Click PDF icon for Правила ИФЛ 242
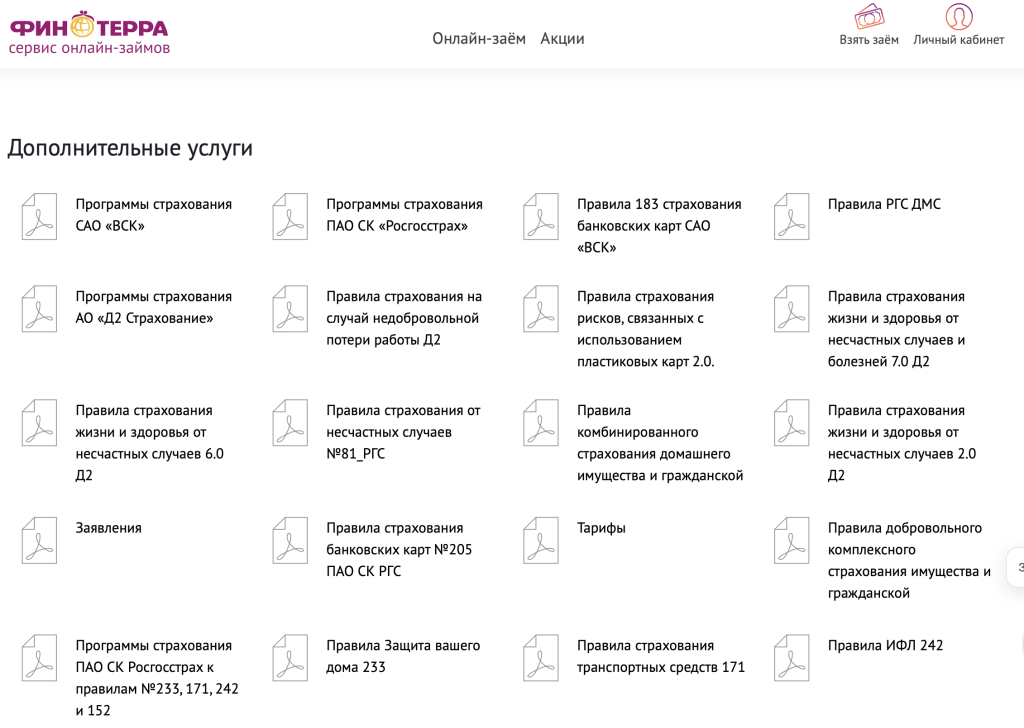This screenshot has width=1024, height=728. pos(791,657)
